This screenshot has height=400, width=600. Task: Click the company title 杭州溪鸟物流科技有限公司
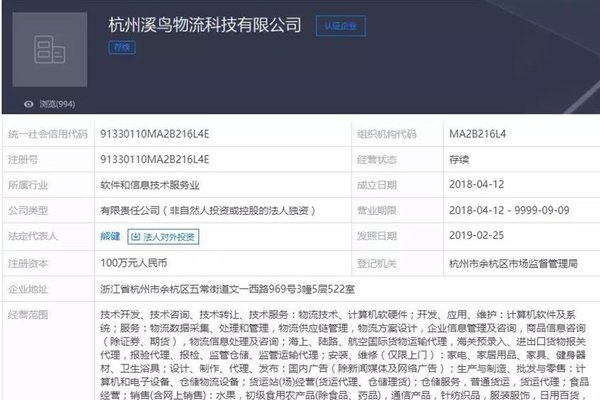click(x=206, y=22)
